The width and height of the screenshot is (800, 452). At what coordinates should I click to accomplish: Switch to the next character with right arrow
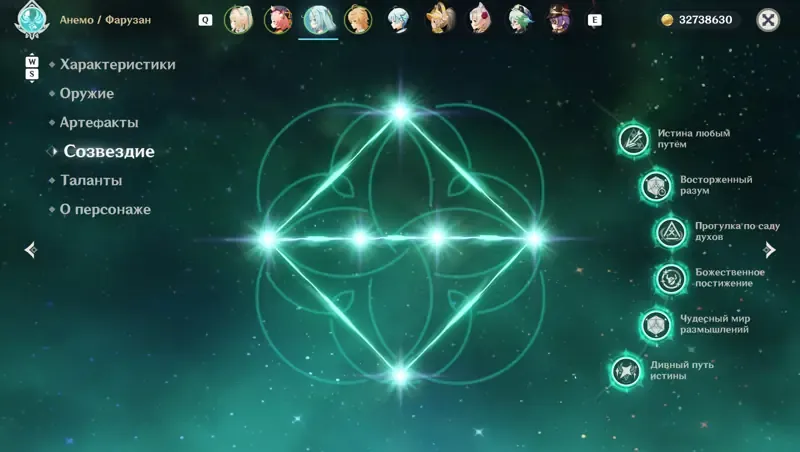click(x=769, y=249)
